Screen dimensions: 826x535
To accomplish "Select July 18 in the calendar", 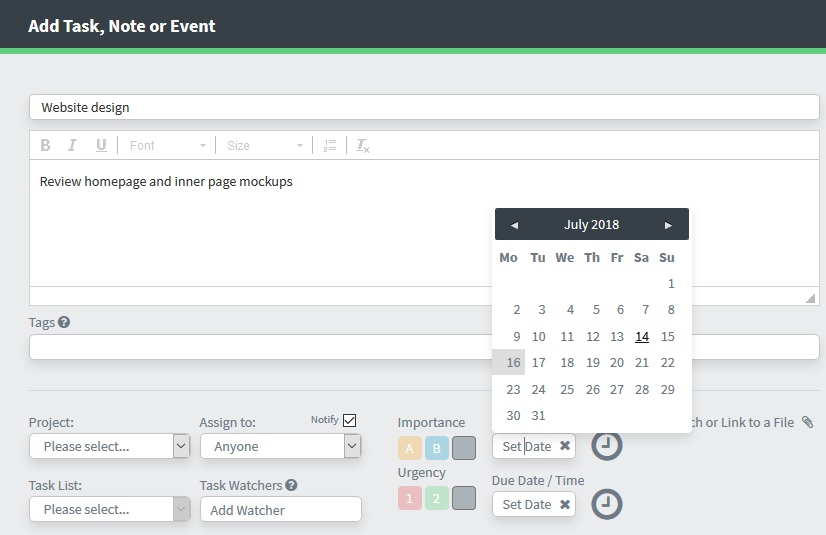I will (567, 362).
